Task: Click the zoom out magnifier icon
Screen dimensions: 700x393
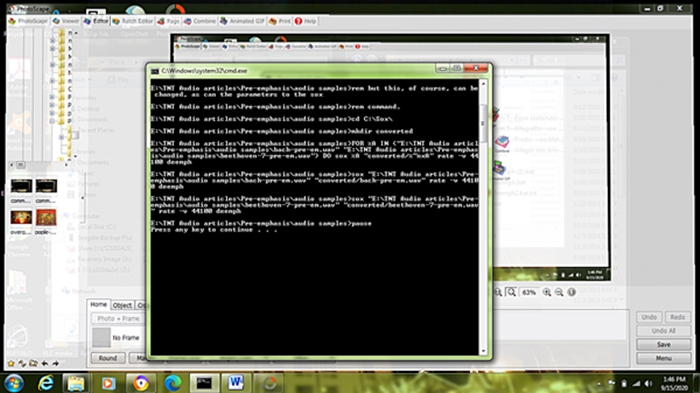Action: point(559,292)
